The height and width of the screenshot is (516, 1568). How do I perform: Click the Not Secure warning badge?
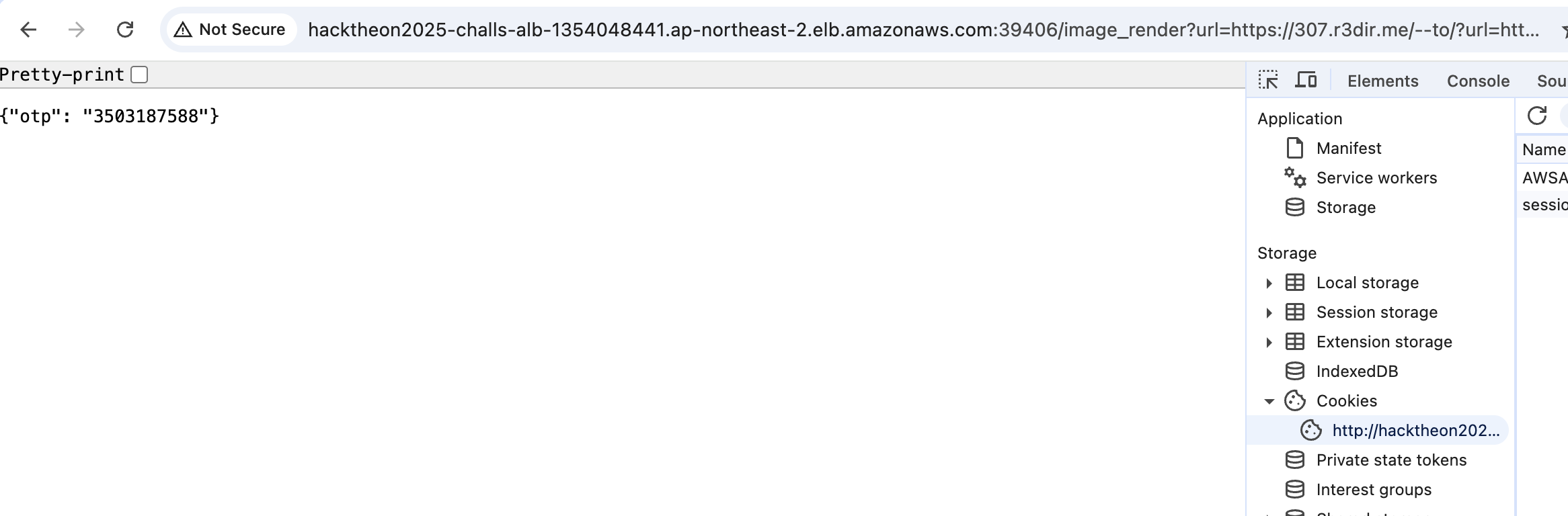[x=231, y=30]
